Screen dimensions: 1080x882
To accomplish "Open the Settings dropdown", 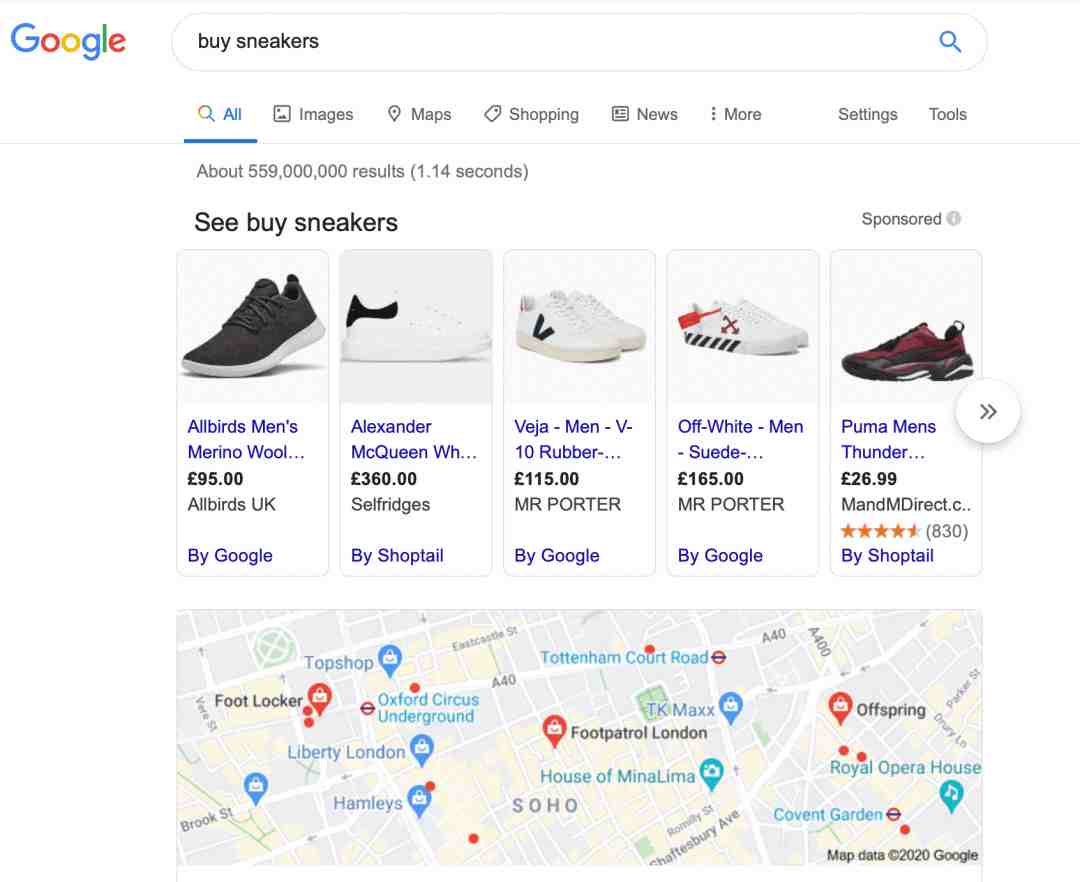I will [867, 114].
